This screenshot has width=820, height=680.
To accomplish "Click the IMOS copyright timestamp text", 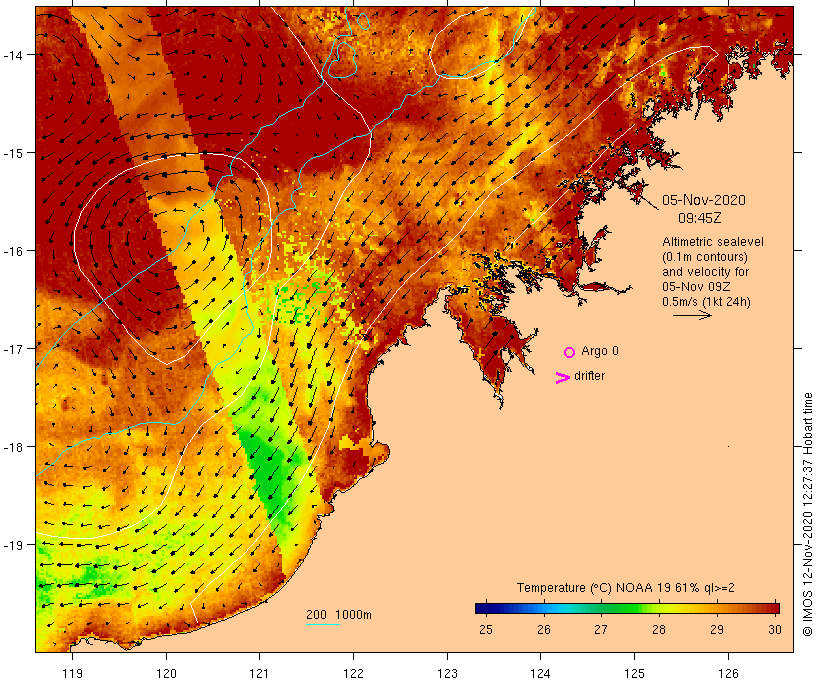I will pos(807,514).
